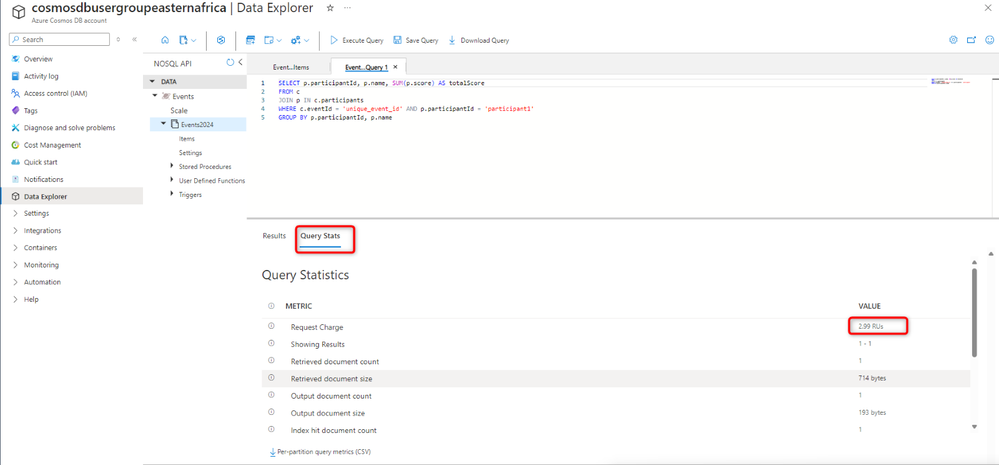Screen dimensions: 999x465
Task: Switch to the Results tab
Action: [274, 236]
